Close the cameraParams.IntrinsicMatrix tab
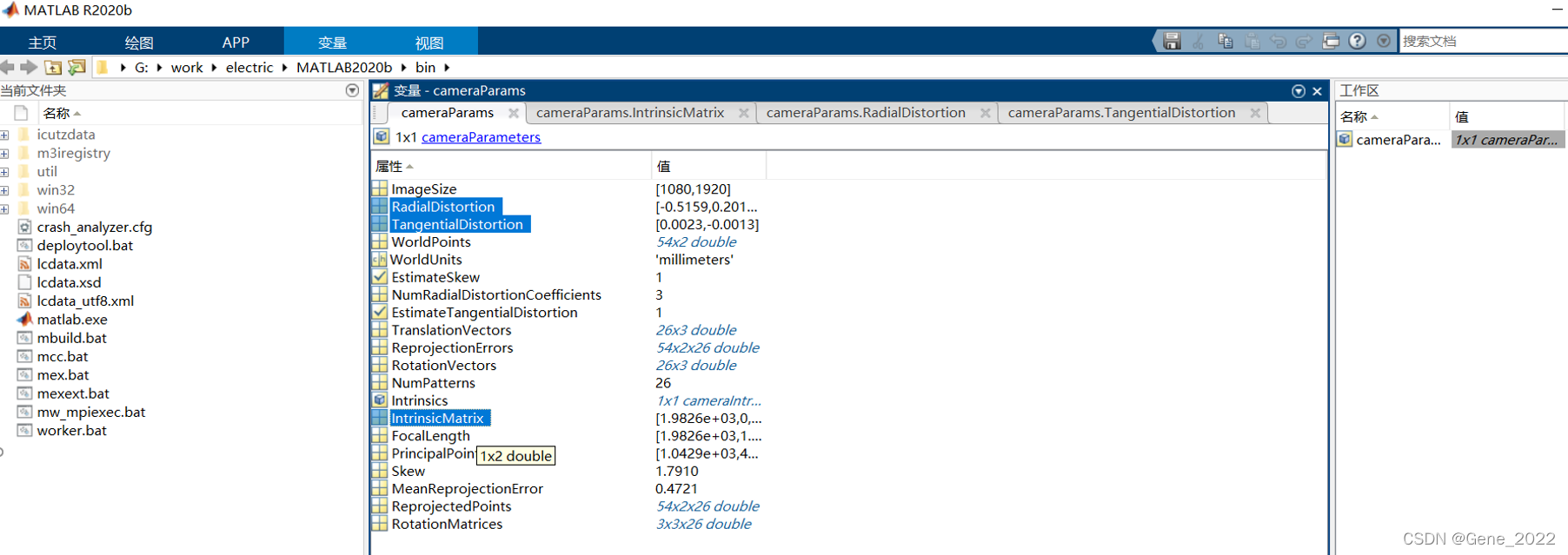Image resolution: width=1568 pixels, height=555 pixels. pos(744,113)
